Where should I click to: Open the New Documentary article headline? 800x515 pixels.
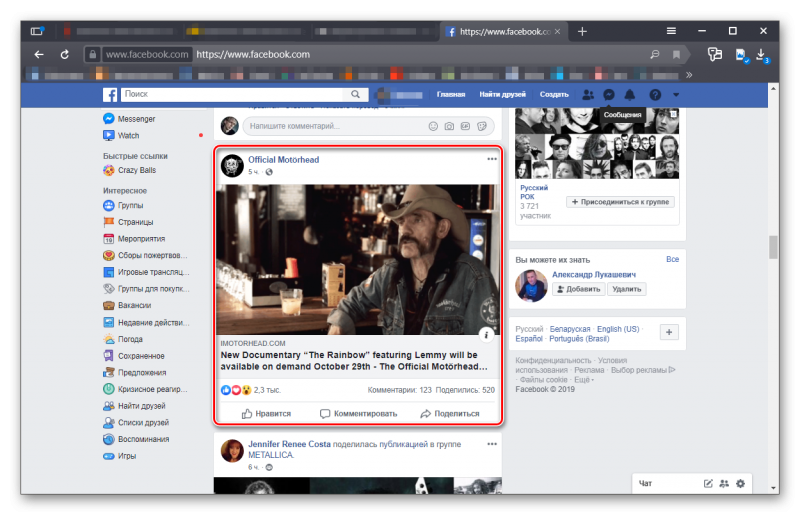[355, 361]
